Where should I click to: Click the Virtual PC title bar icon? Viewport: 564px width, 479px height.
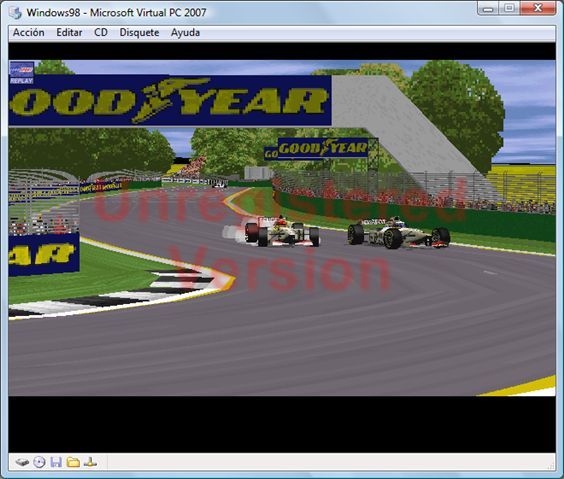(15, 13)
